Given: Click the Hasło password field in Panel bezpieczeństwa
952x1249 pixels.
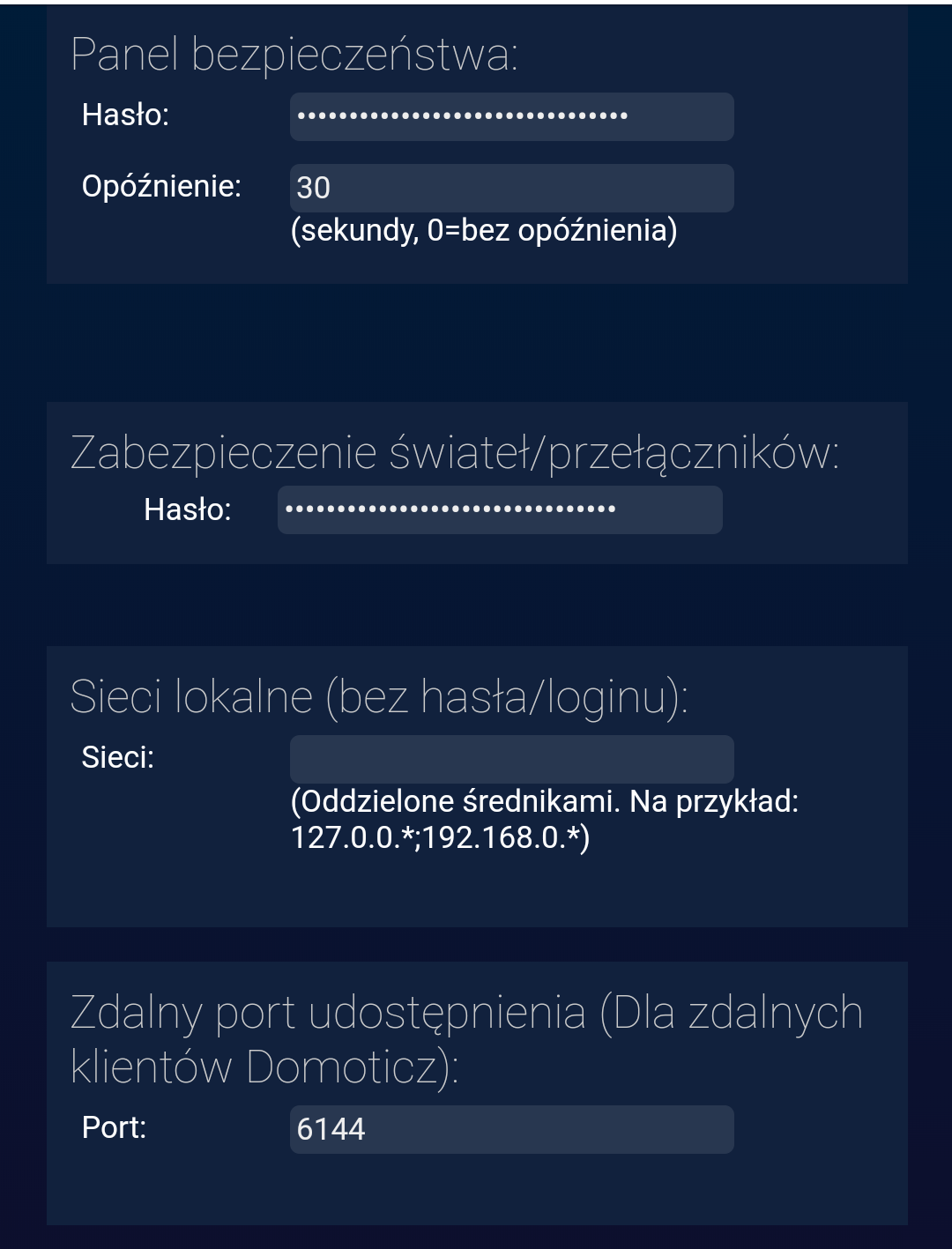Looking at the screenshot, I should tap(511, 116).
